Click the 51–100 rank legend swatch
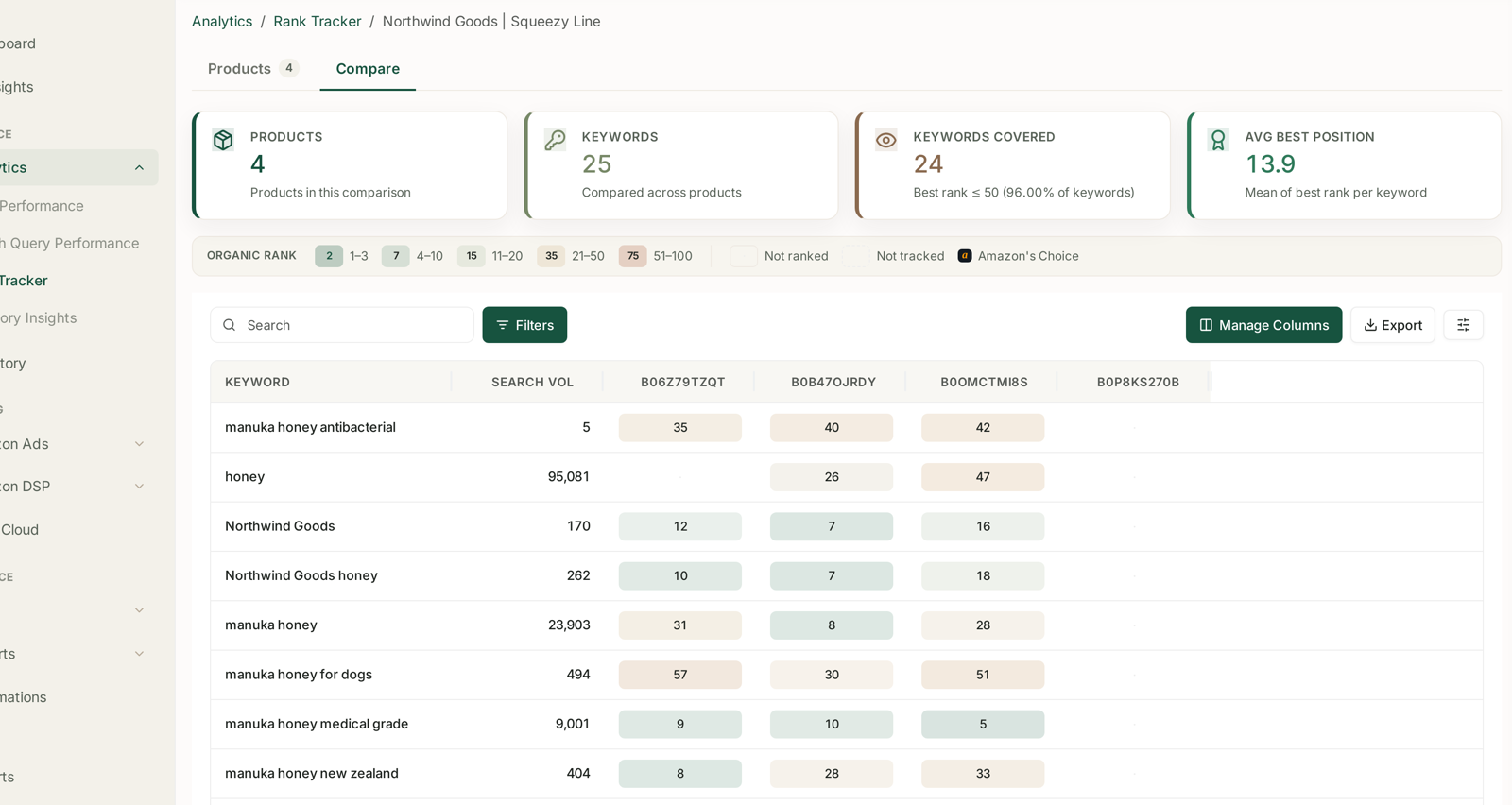Viewport: 1512px width, 805px height. point(633,256)
